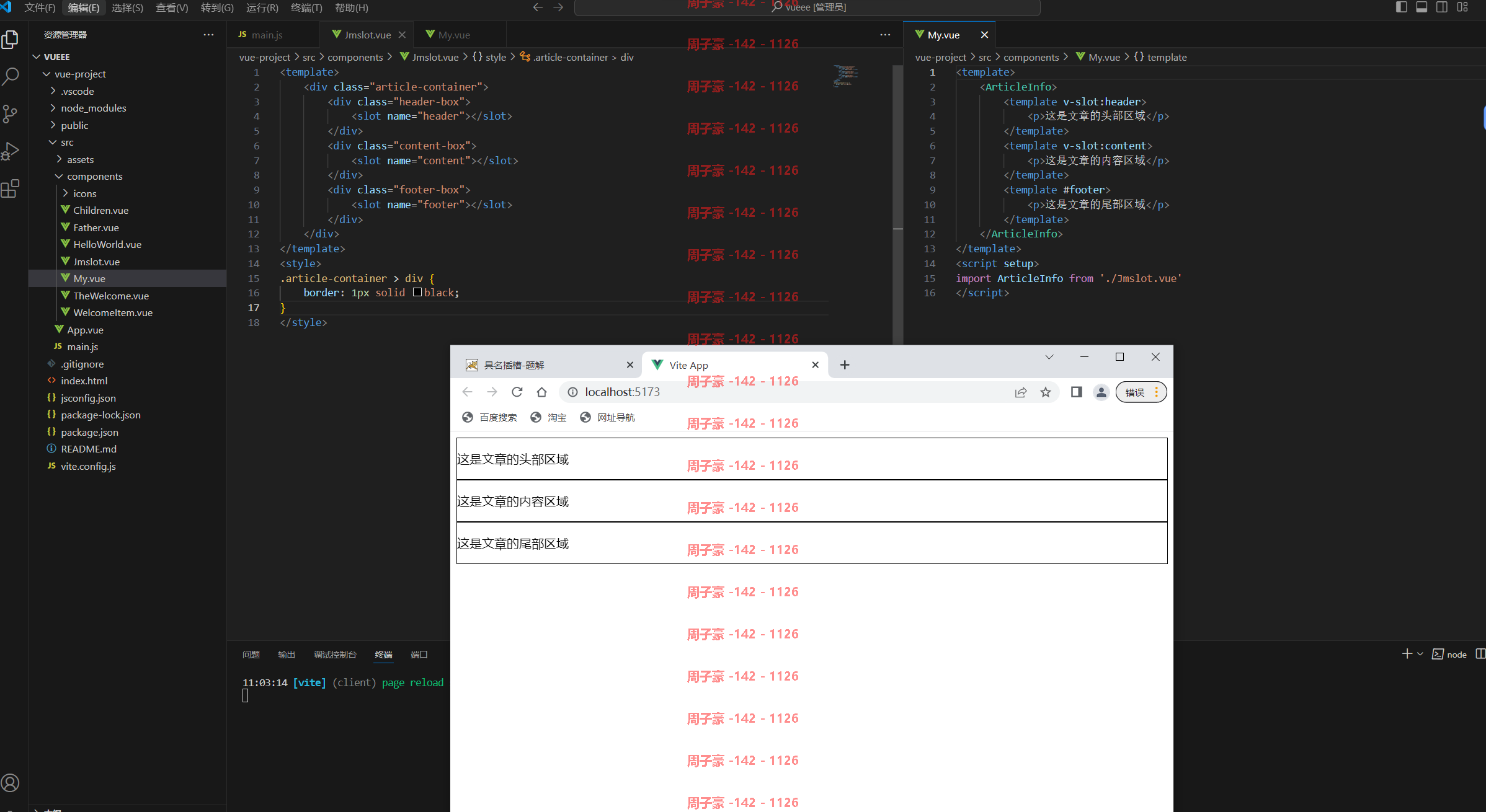Screen dimensions: 1486x812
Task: Expand the public folder
Action: [53, 125]
